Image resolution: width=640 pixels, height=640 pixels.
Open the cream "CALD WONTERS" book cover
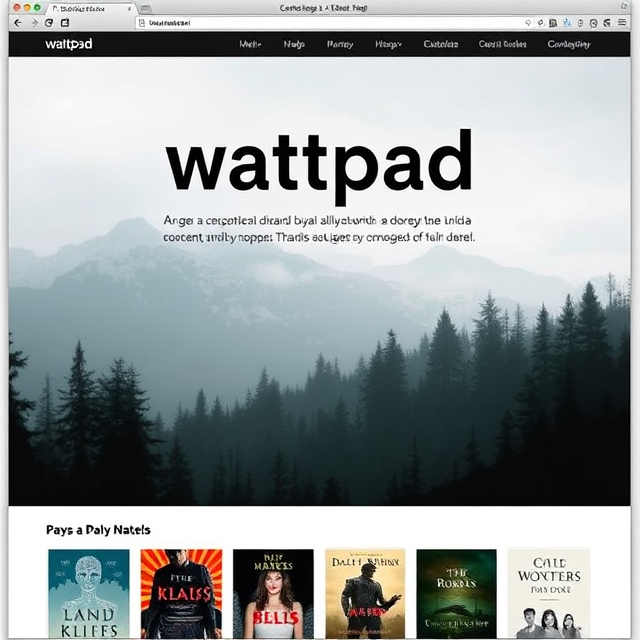coord(549,594)
